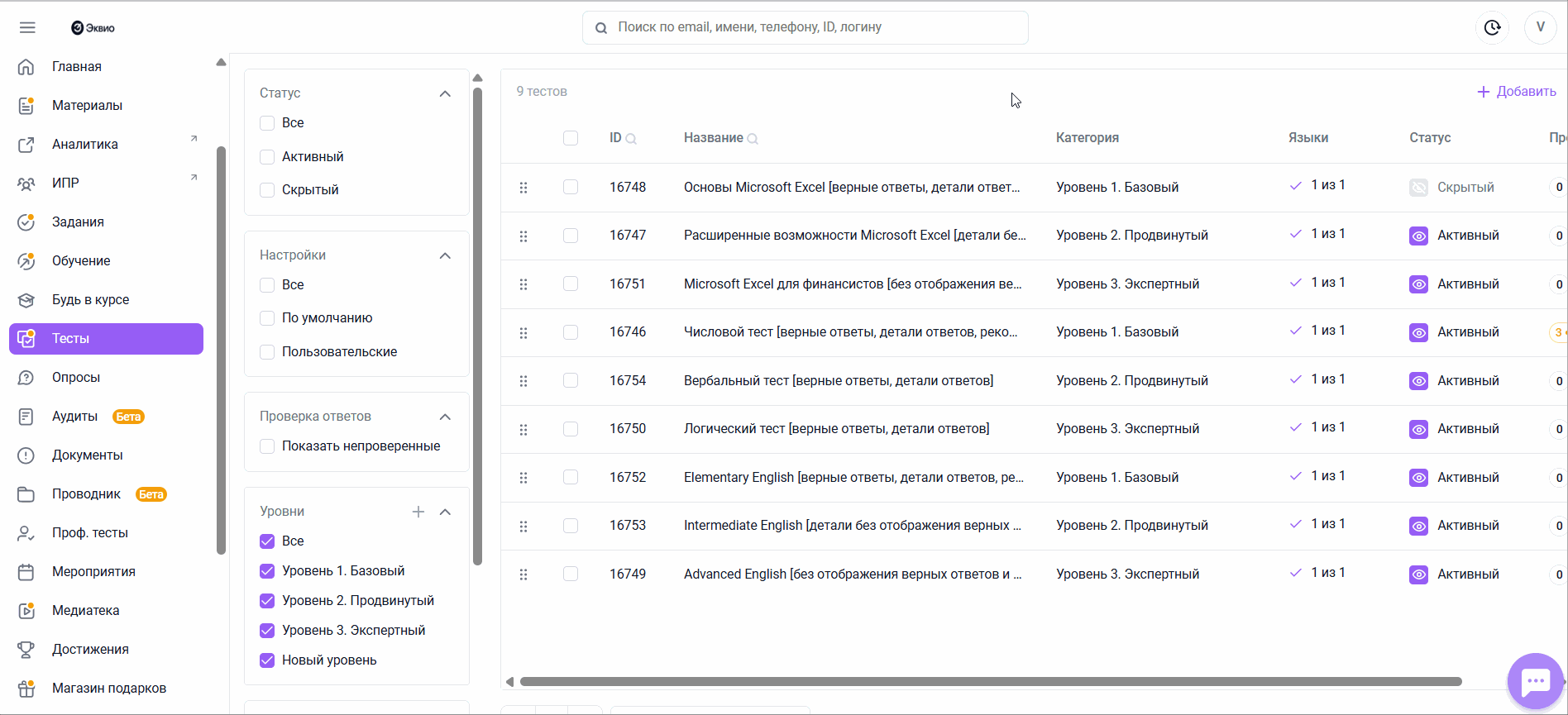Click the horizontal table scrollbar

coord(991,682)
